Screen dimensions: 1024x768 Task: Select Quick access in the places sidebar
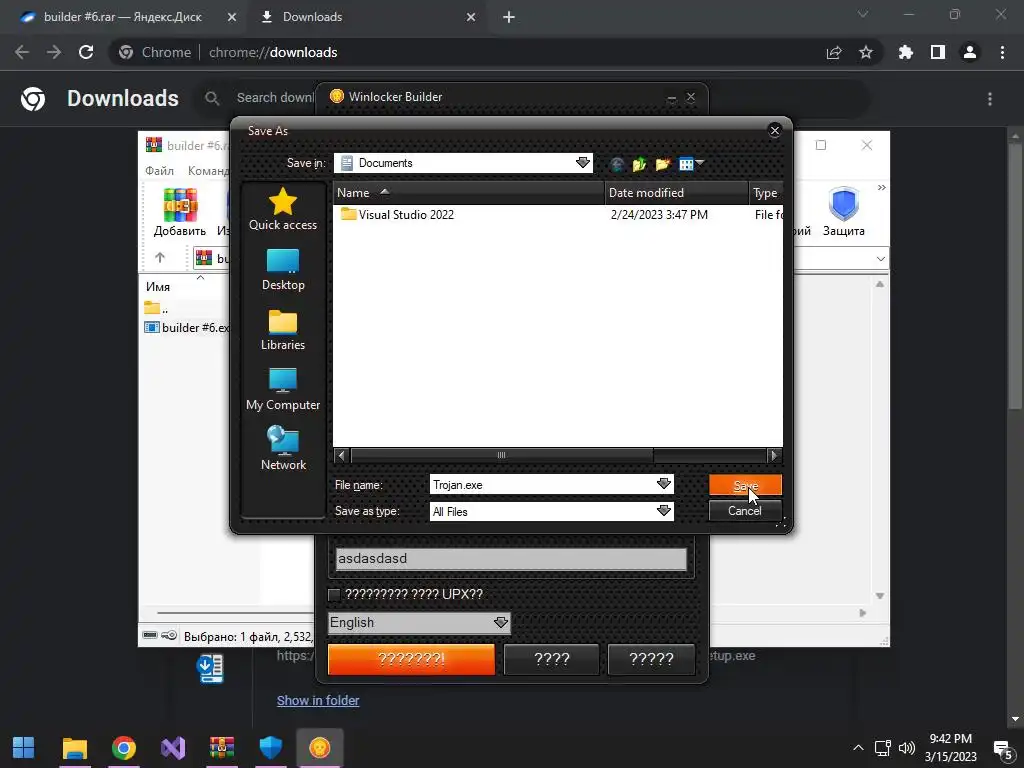pyautogui.click(x=283, y=209)
